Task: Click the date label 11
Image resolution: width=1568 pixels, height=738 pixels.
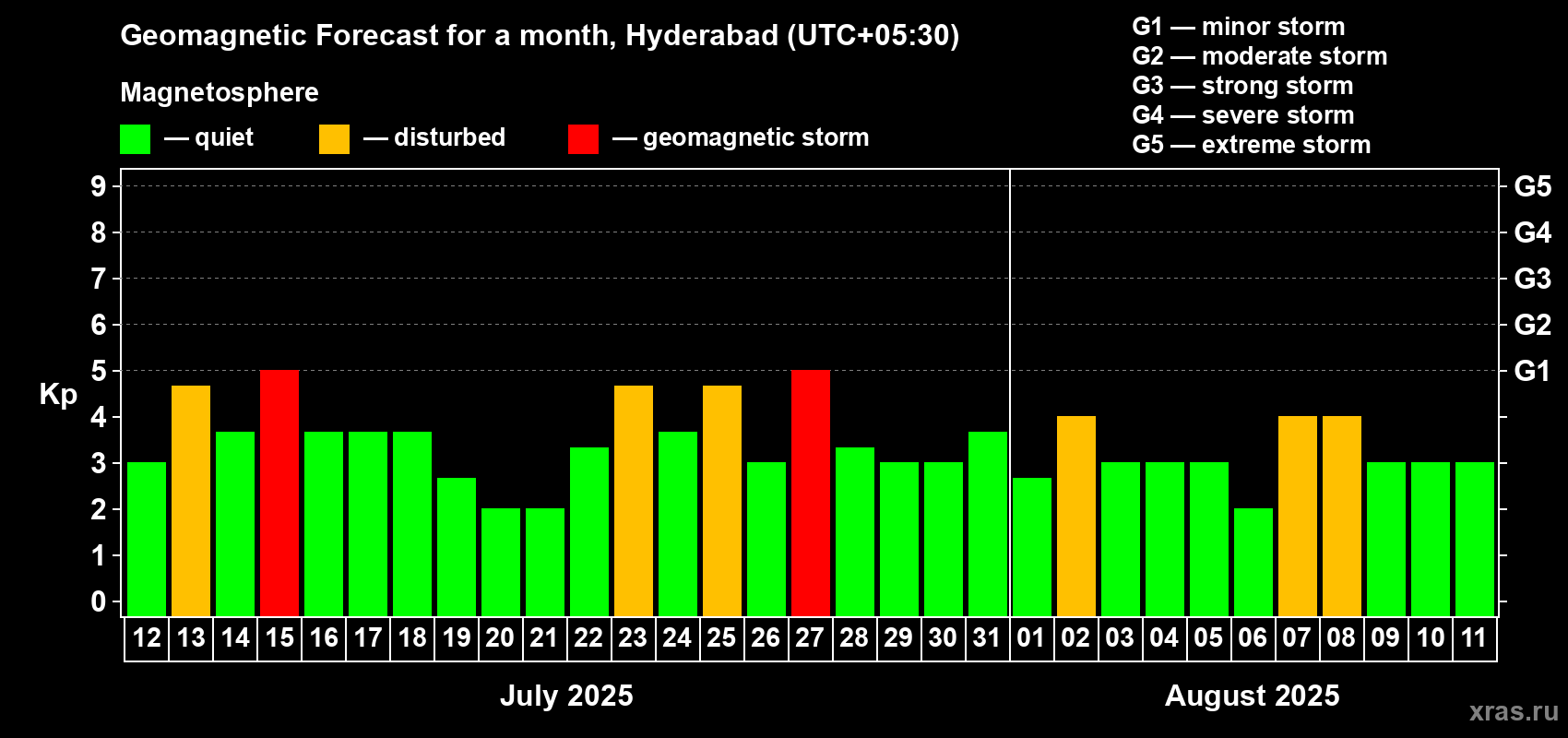Action: coord(1474,637)
